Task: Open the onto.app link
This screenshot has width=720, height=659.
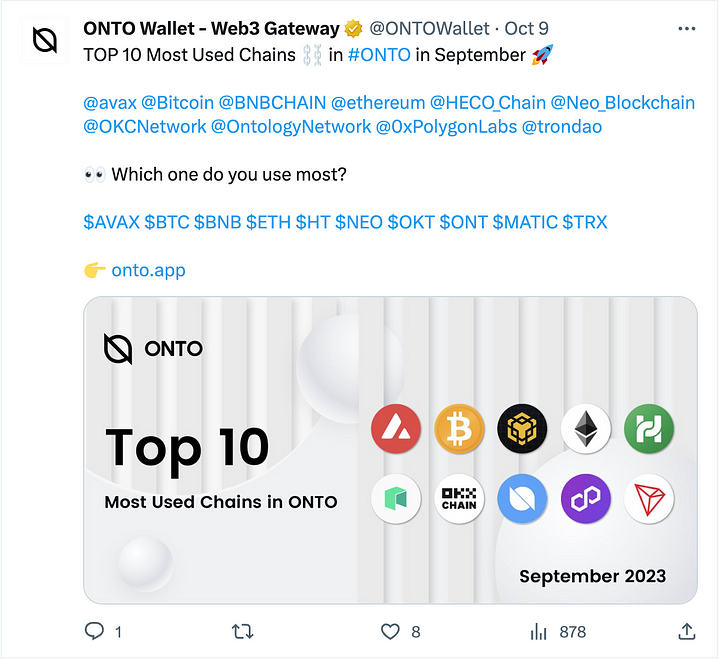Action: 148,270
